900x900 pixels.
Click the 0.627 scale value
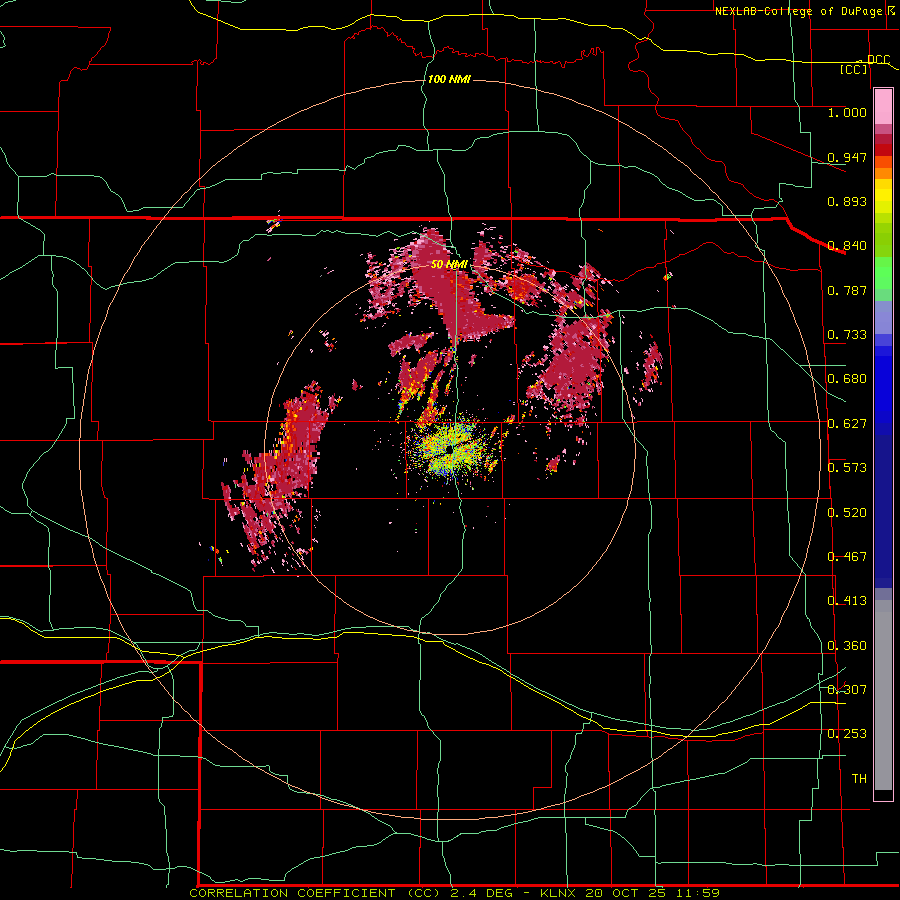tap(847, 424)
